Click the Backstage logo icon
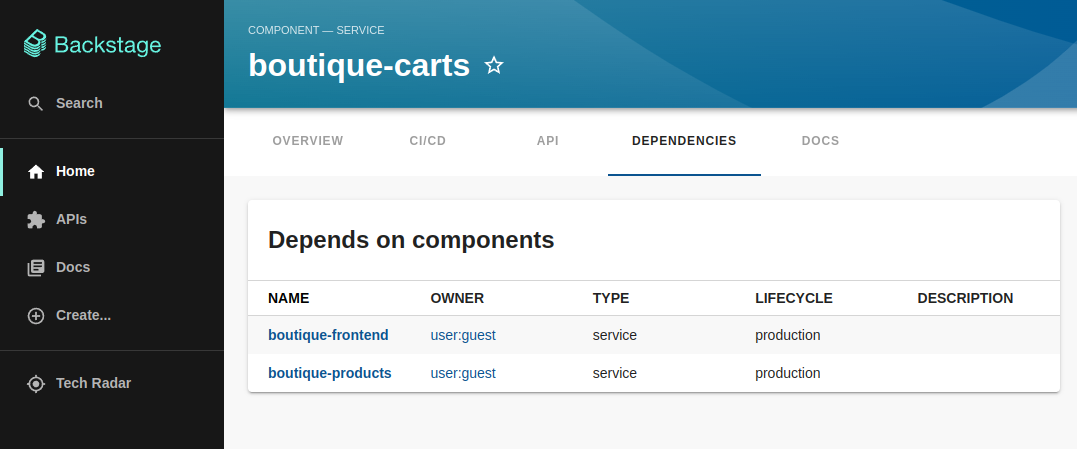 (x=36, y=44)
